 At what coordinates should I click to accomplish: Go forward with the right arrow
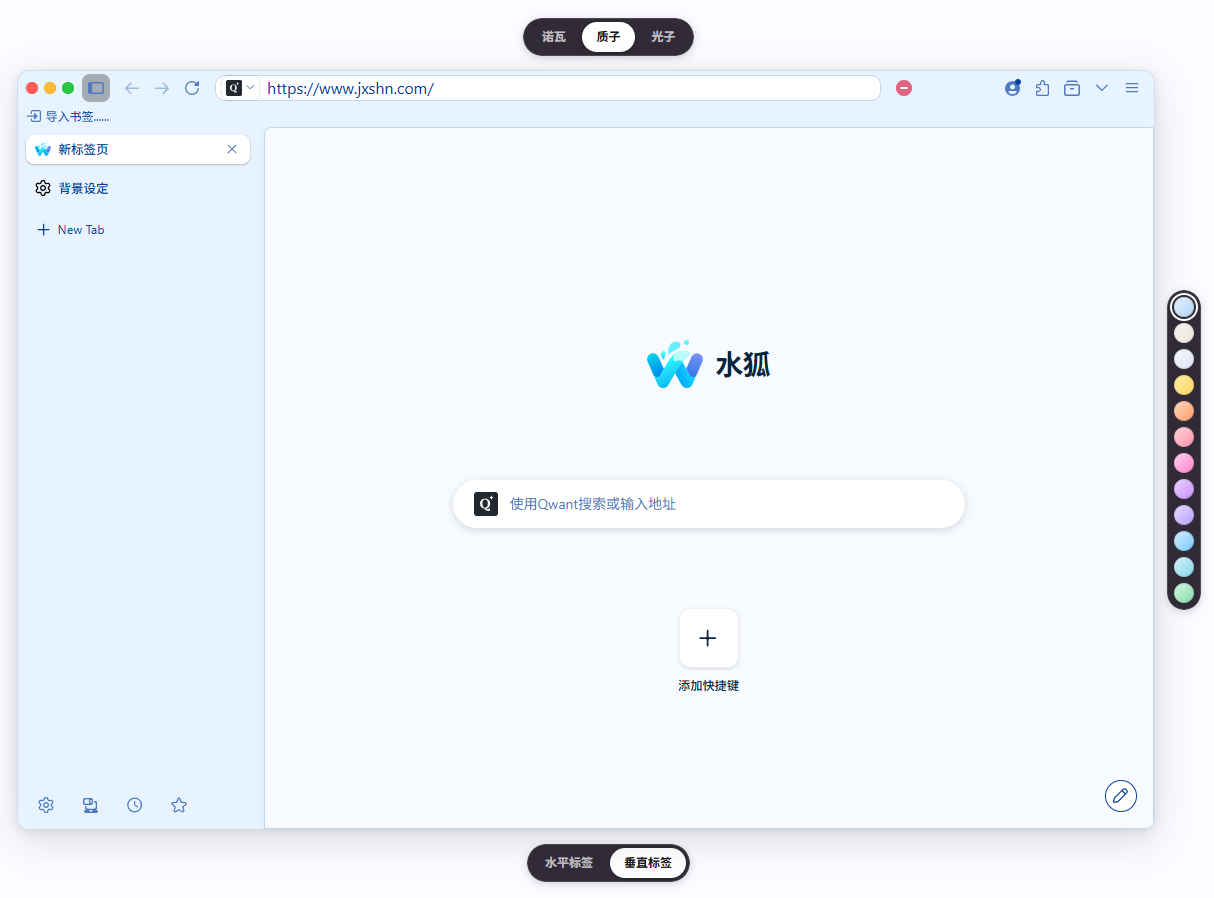[162, 88]
